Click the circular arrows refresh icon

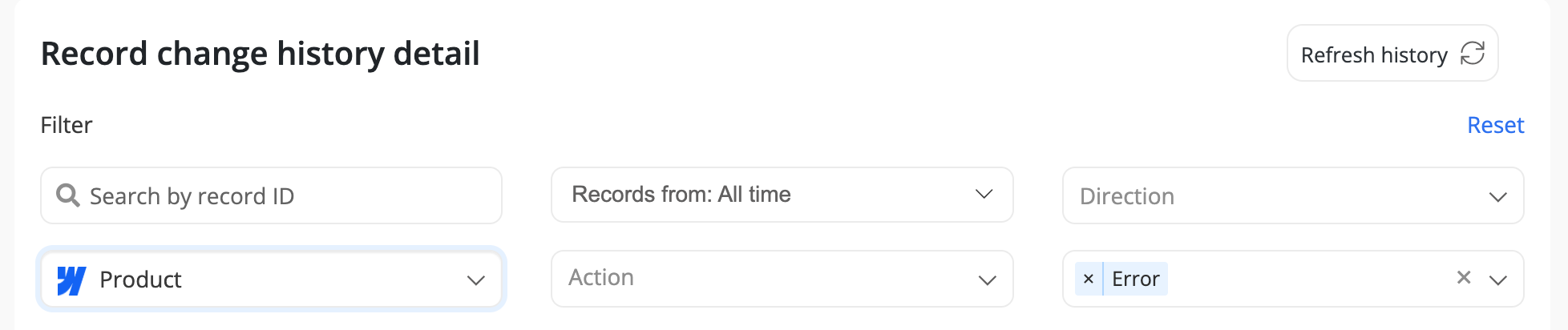[x=1472, y=54]
